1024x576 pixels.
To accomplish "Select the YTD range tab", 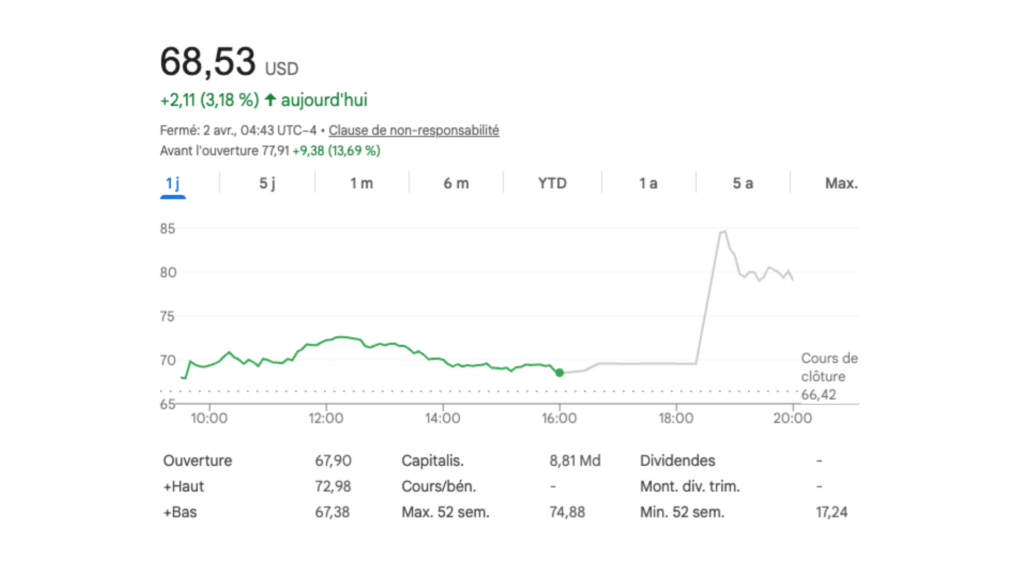I will tap(552, 183).
